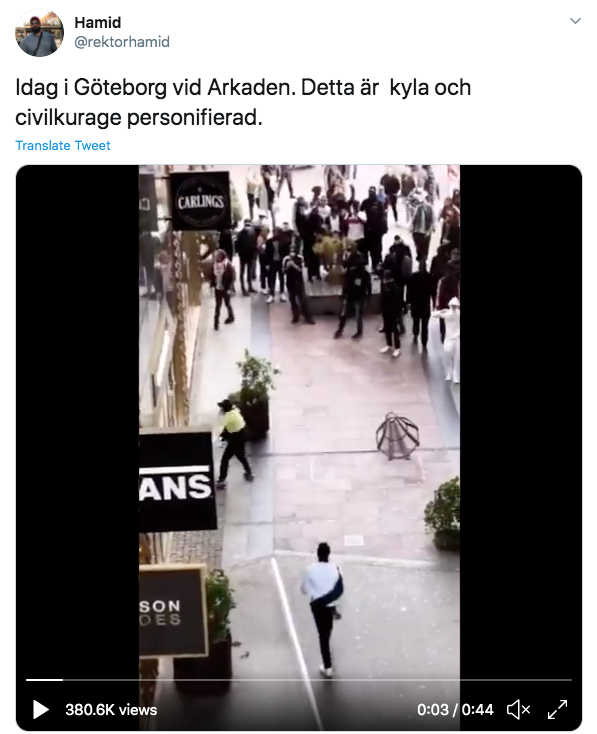Seek to the middle of the video progress bar
The height and width of the screenshot is (734, 597).
coord(299,680)
